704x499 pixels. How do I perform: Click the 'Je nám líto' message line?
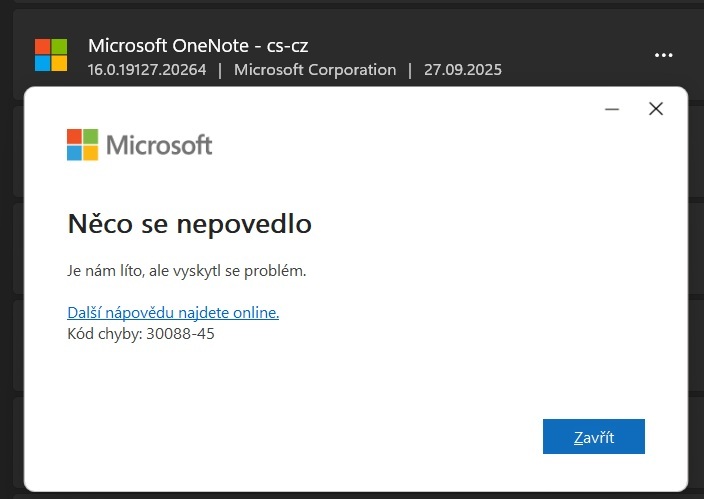point(187,271)
